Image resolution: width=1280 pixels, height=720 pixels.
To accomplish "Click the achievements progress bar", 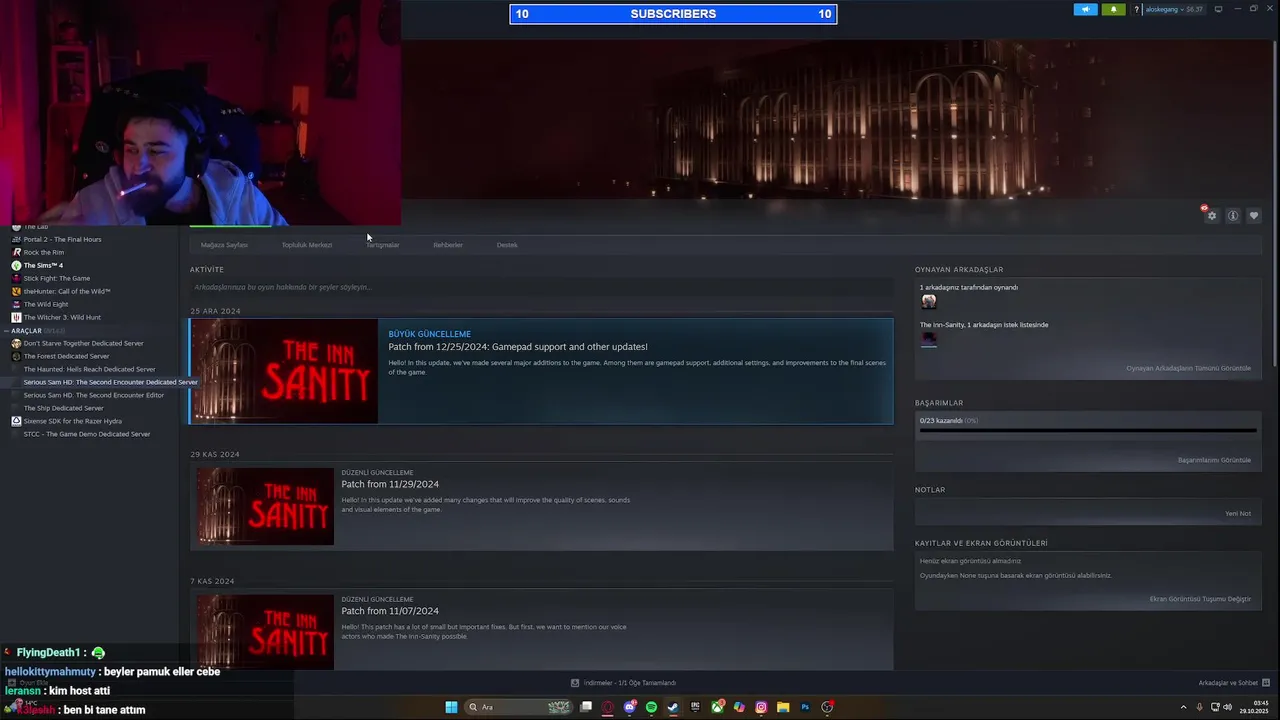I will 1088,431.
